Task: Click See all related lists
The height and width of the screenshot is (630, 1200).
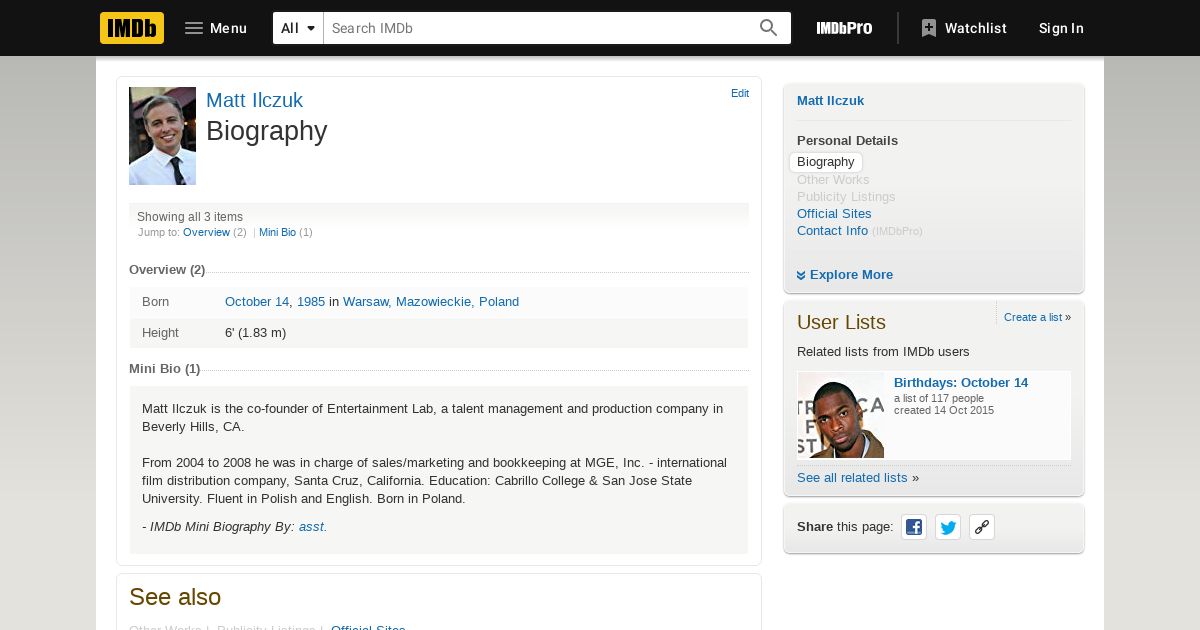Action: pos(852,477)
